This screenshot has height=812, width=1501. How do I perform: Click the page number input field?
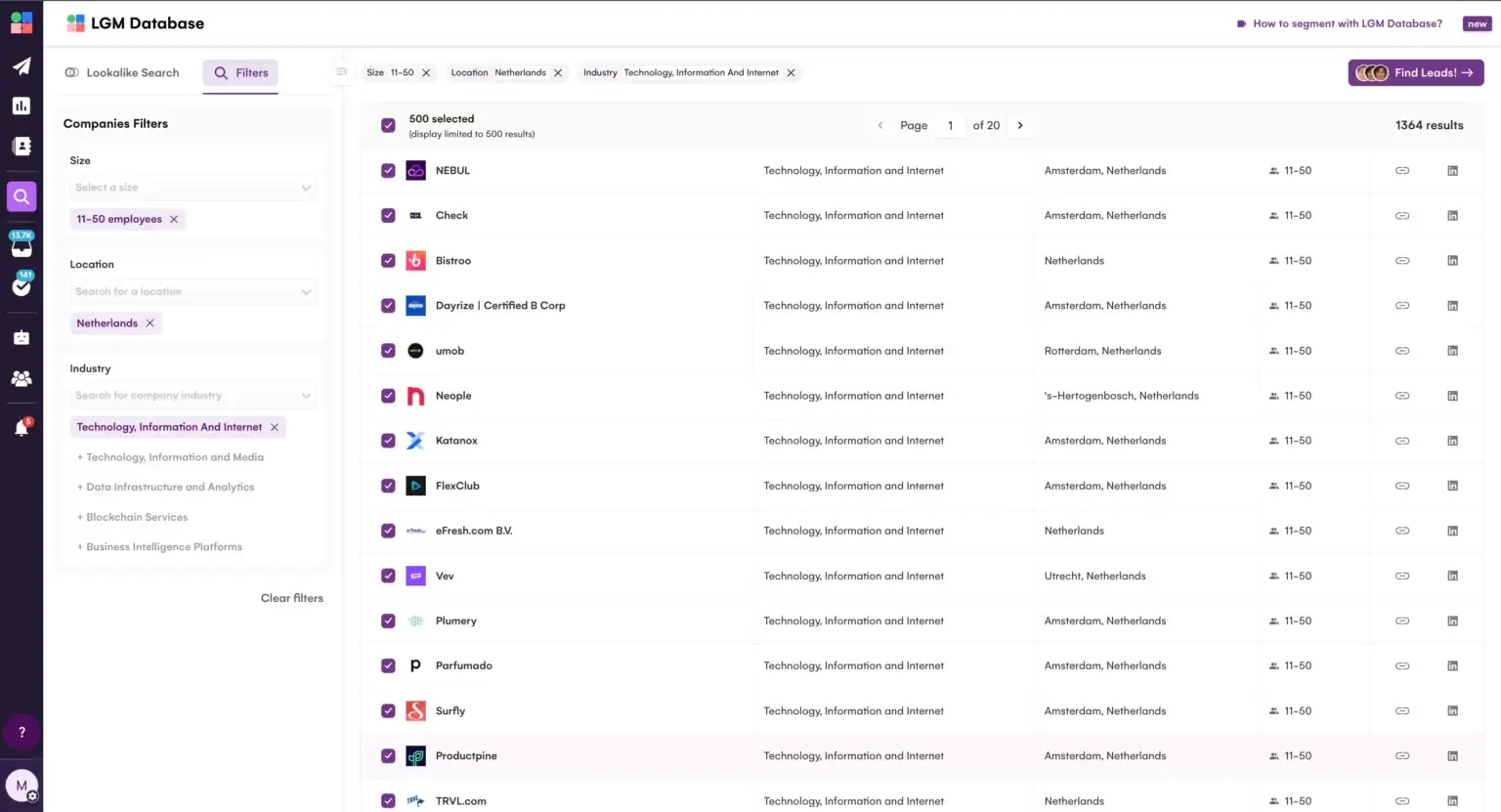click(x=950, y=125)
